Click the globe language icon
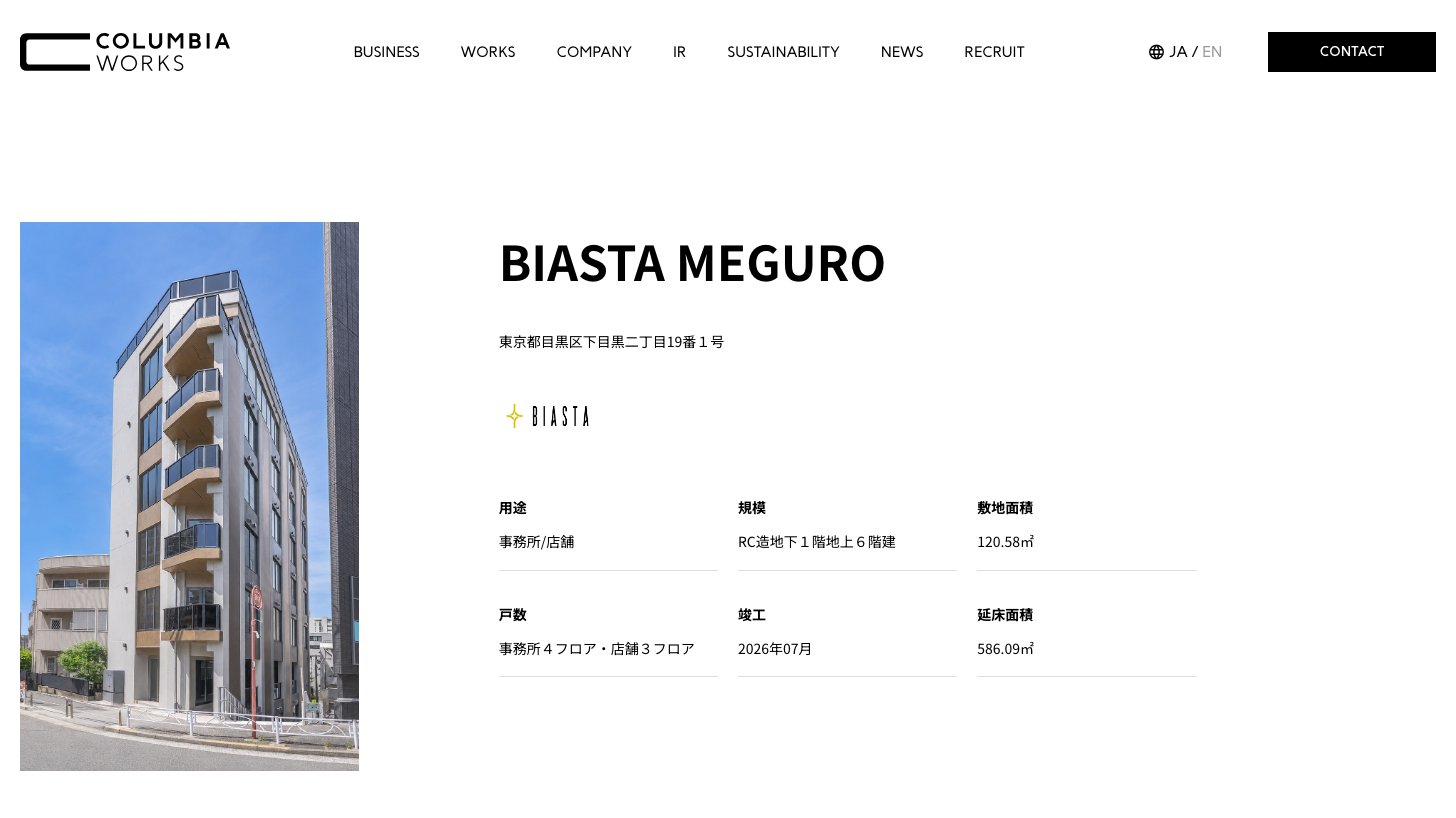 [1156, 52]
